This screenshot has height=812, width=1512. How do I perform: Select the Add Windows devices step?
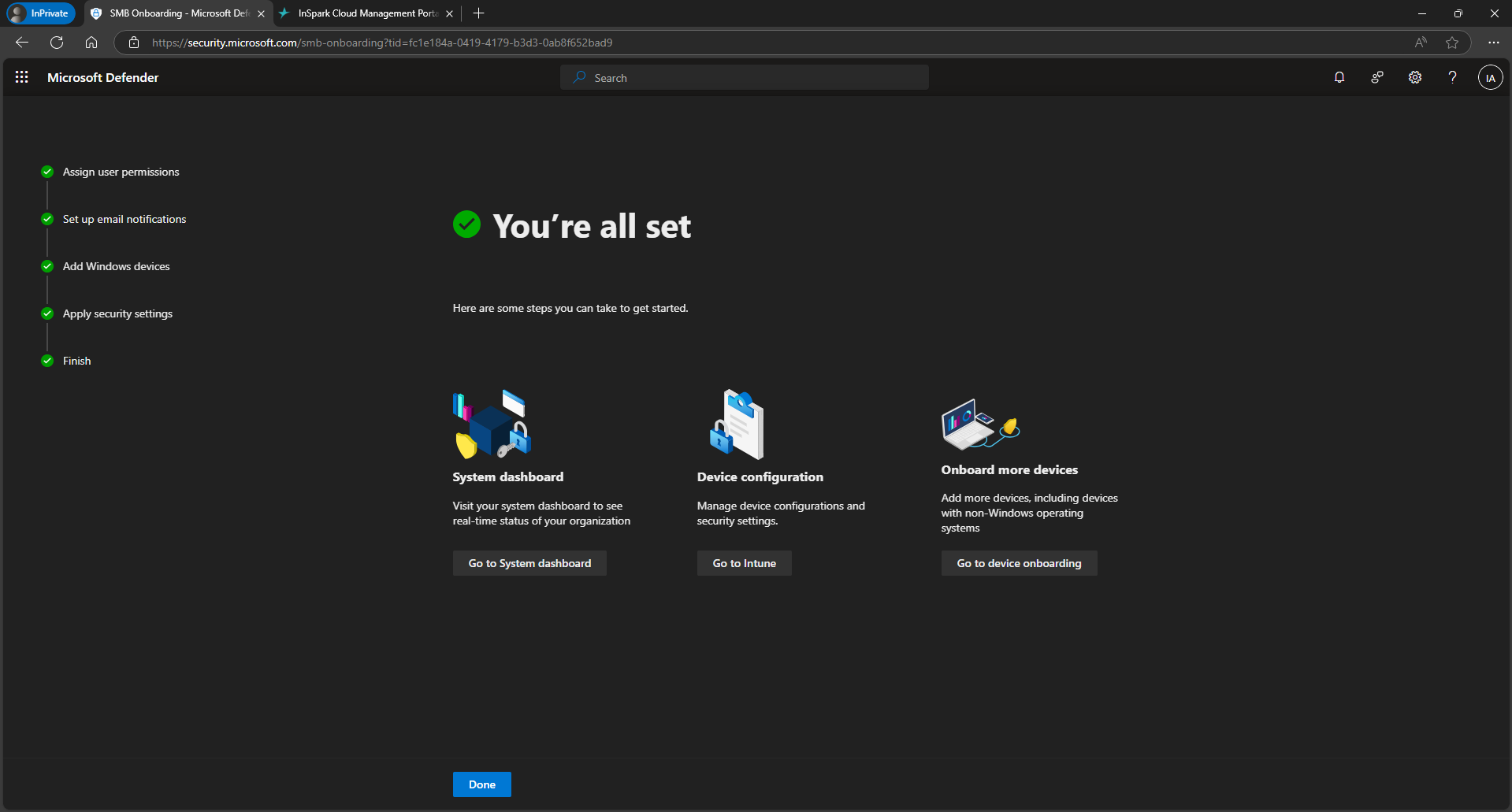pyautogui.click(x=117, y=266)
